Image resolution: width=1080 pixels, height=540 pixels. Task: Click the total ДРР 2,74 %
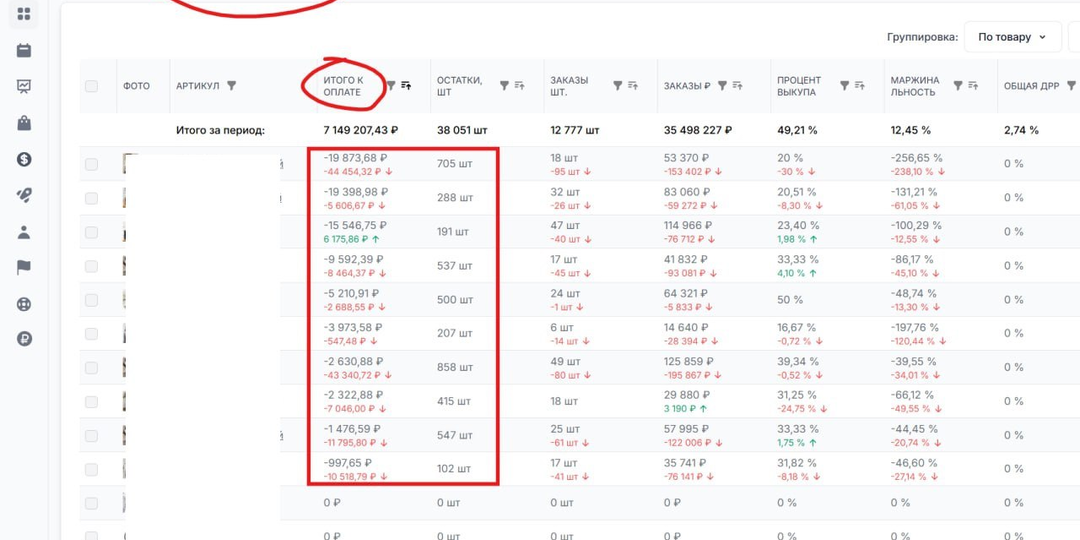[x=1021, y=129]
